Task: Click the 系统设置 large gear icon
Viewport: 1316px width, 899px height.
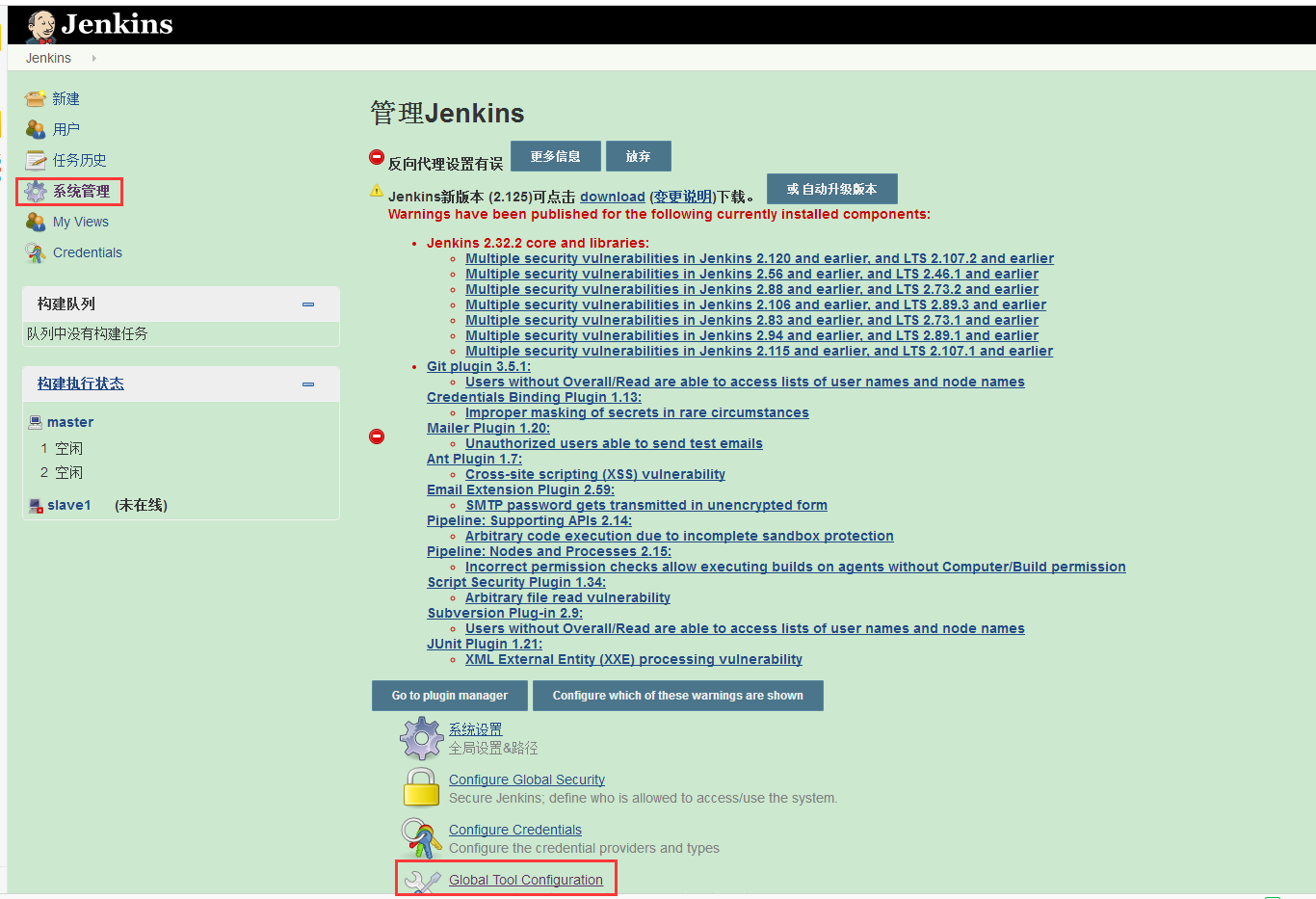Action: (421, 739)
